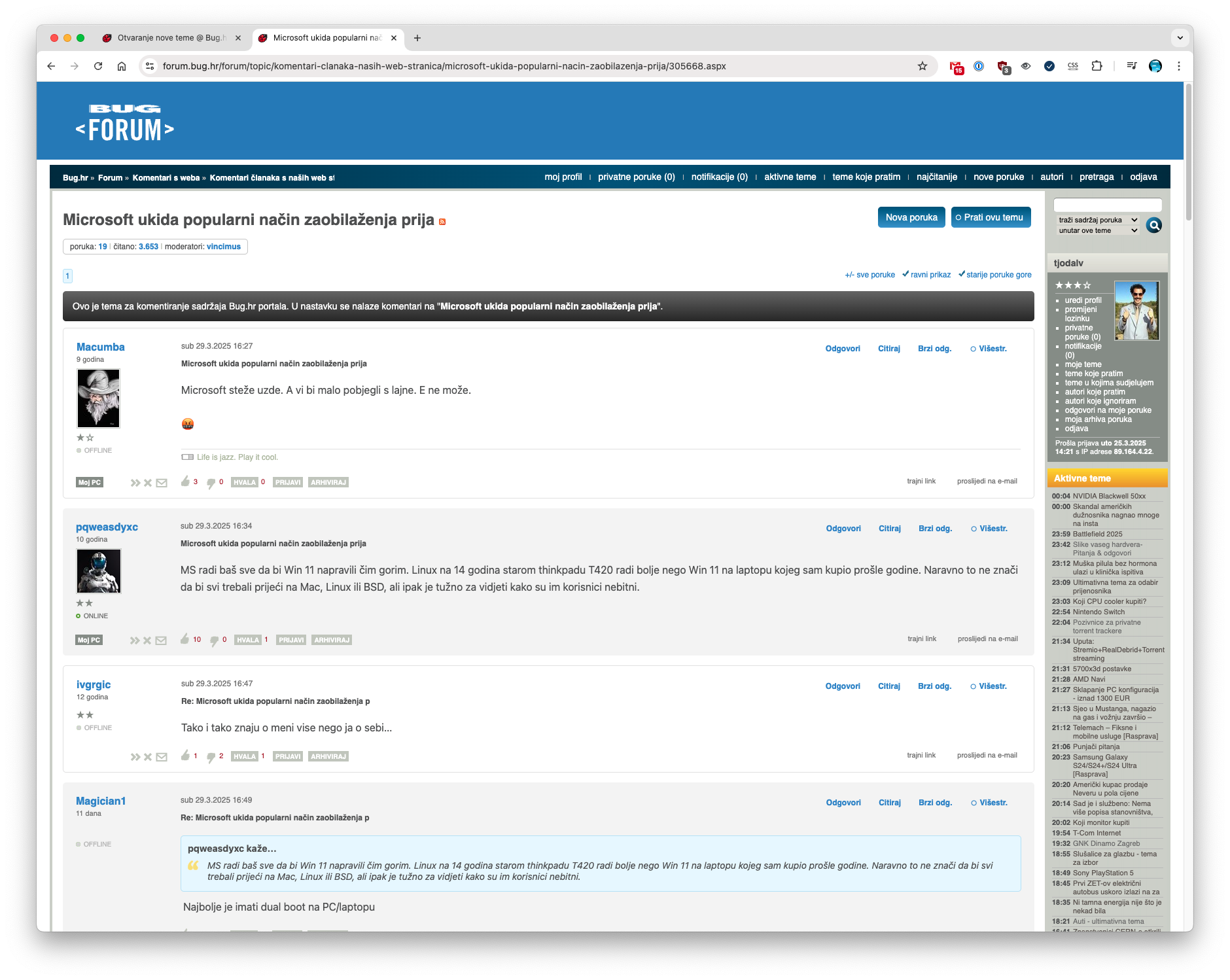
Task: Open new browser tab with plus button
Action: coord(417,38)
